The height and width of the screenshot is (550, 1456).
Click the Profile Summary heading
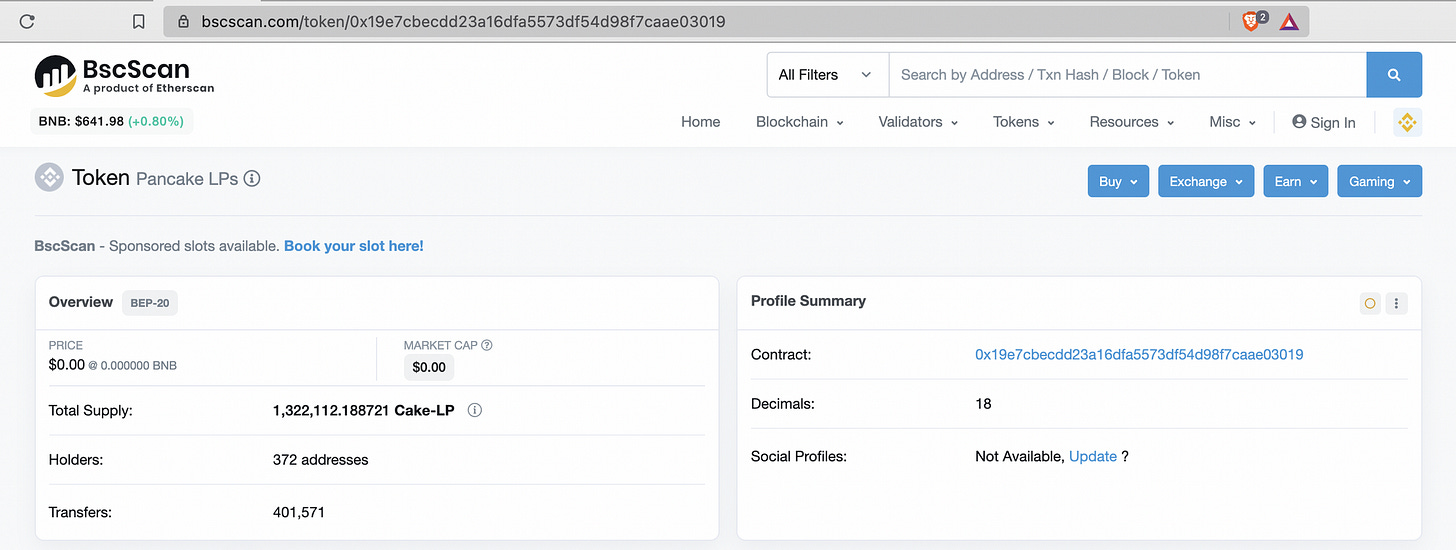pyautogui.click(x=808, y=301)
